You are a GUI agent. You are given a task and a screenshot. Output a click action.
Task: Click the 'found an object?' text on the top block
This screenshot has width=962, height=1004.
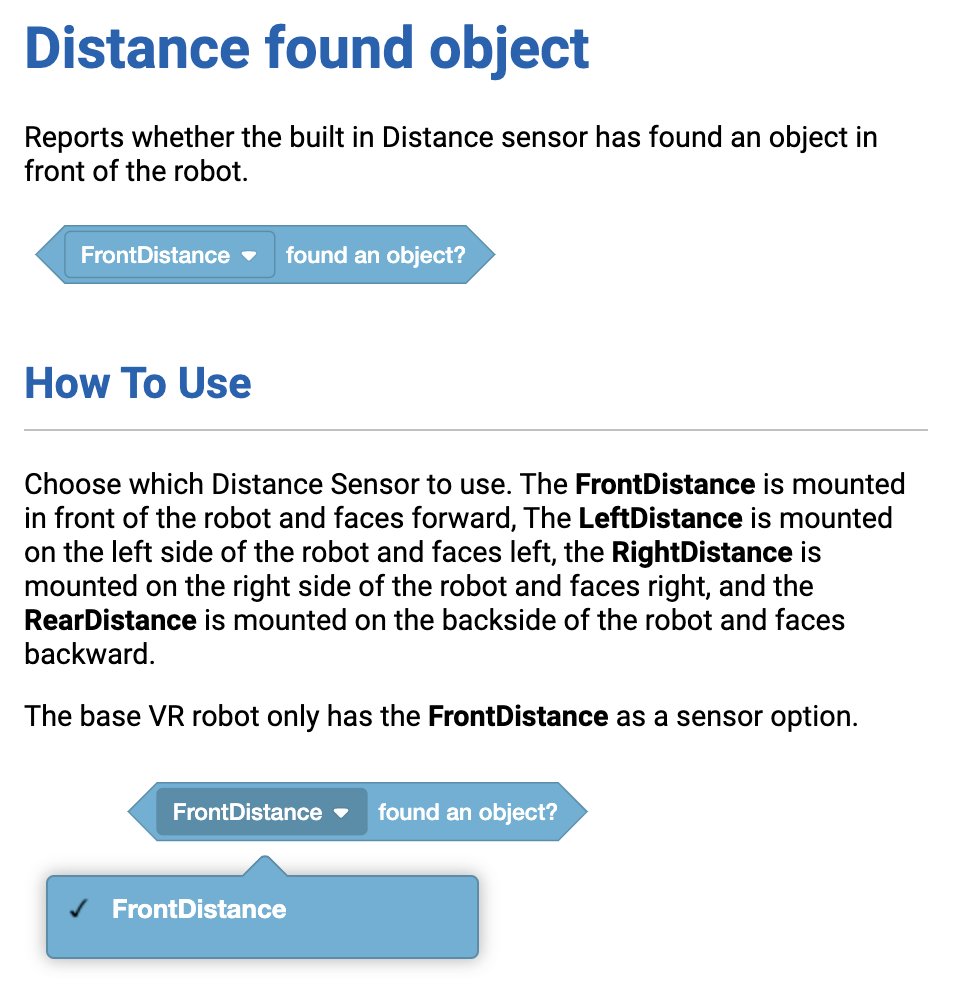[x=374, y=255]
